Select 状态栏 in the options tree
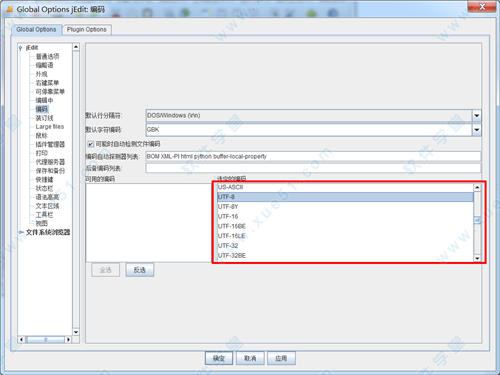This screenshot has height=375, width=500. click(x=44, y=188)
